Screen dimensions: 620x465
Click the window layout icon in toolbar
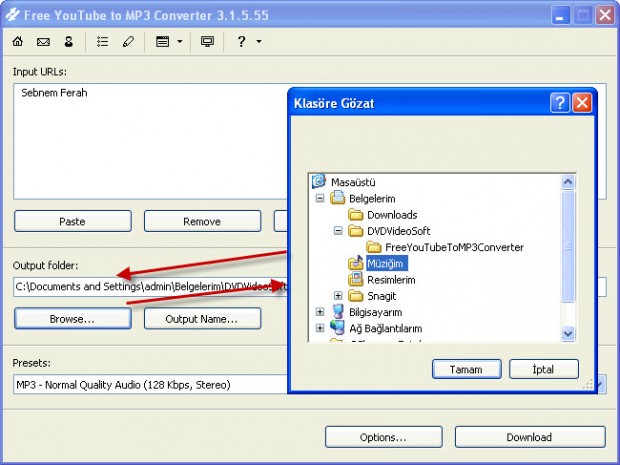pos(163,41)
